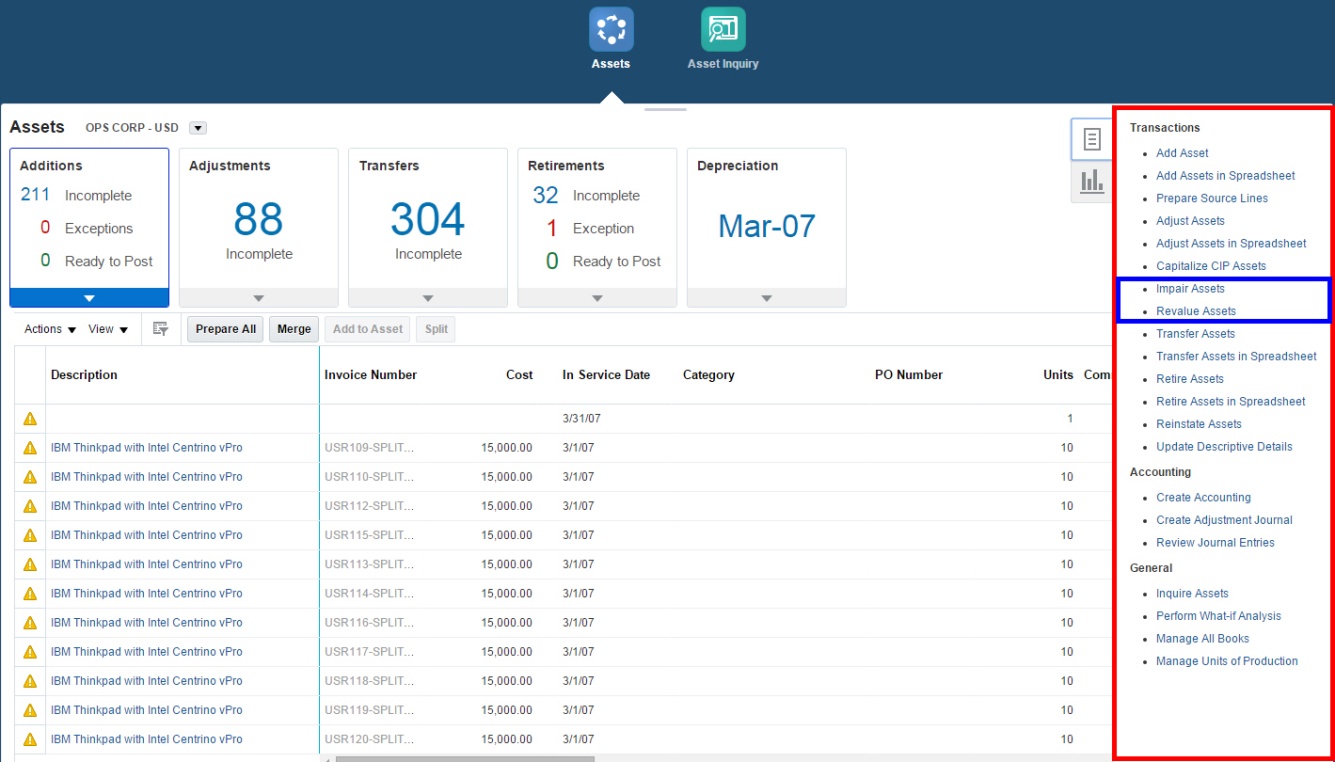Open the Update Descriptive Details link

[1224, 447]
